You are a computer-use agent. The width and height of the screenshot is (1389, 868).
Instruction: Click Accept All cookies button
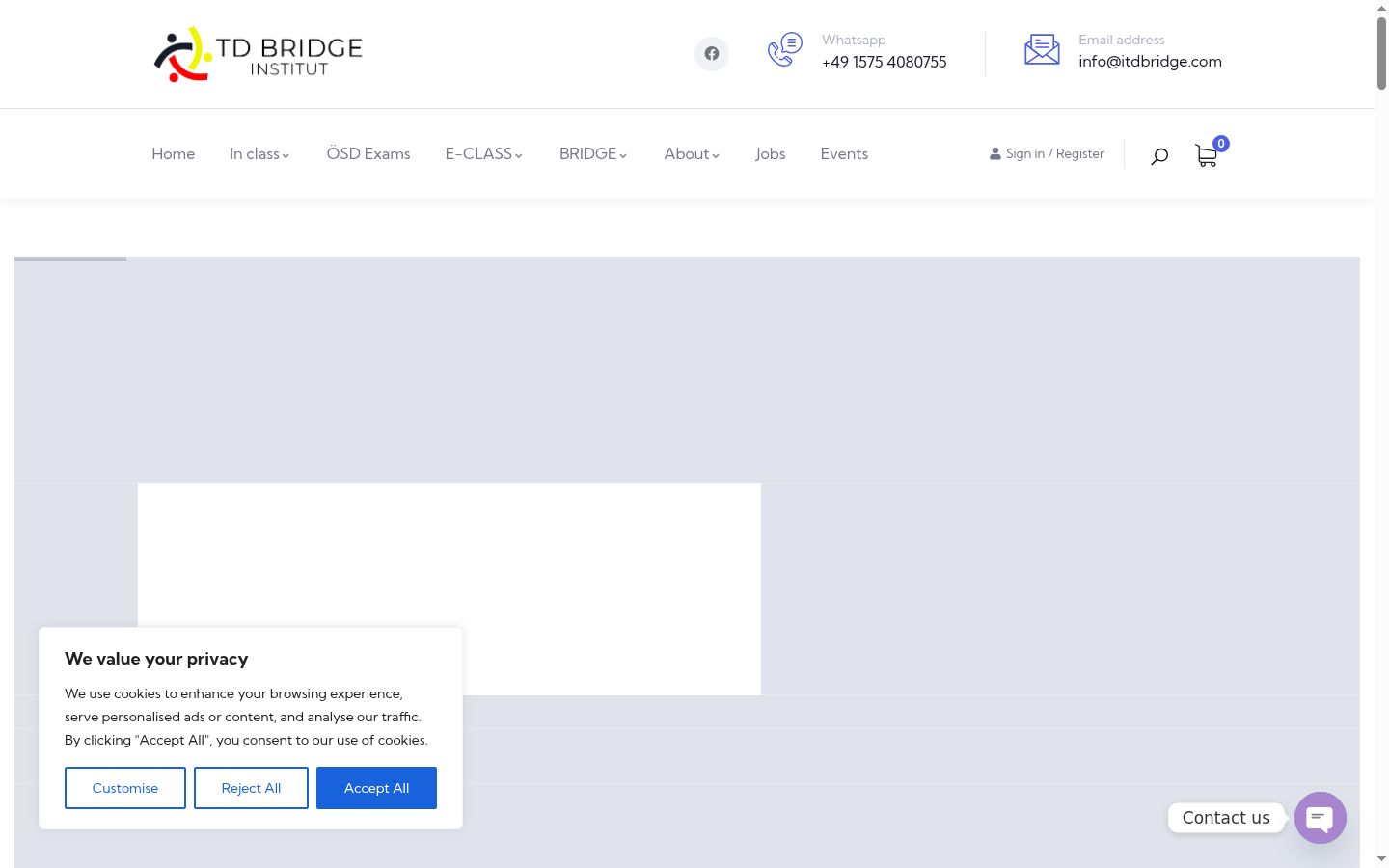[x=376, y=788]
